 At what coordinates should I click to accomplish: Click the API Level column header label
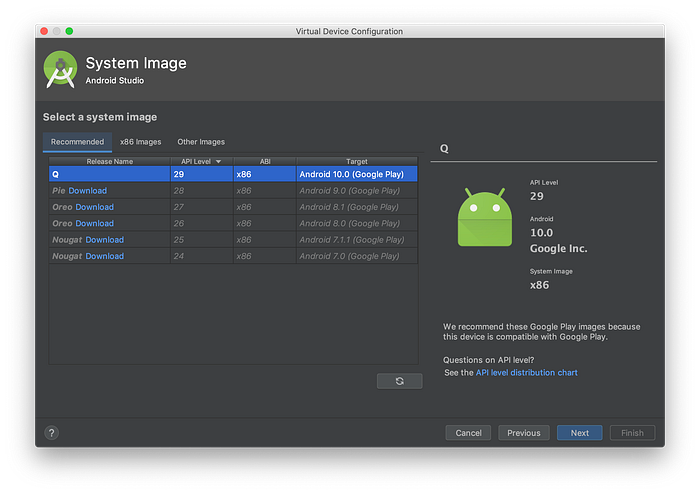click(x=196, y=161)
